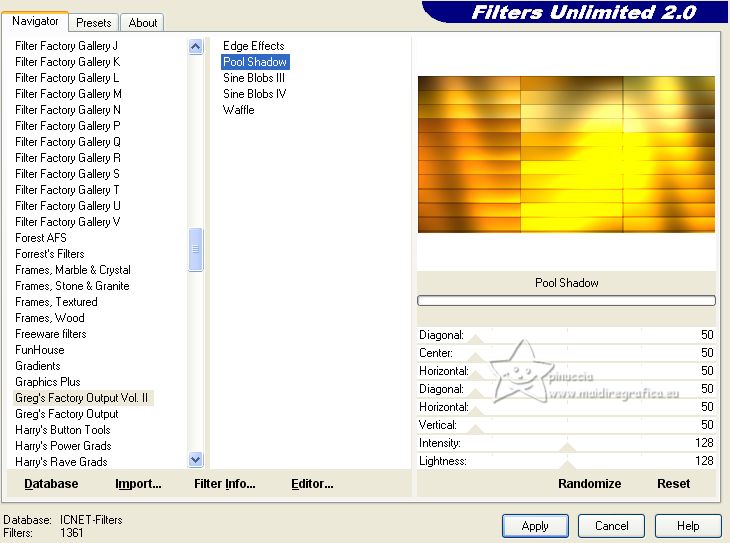Open the Database menu button
The image size is (730, 543).
[x=51, y=484]
